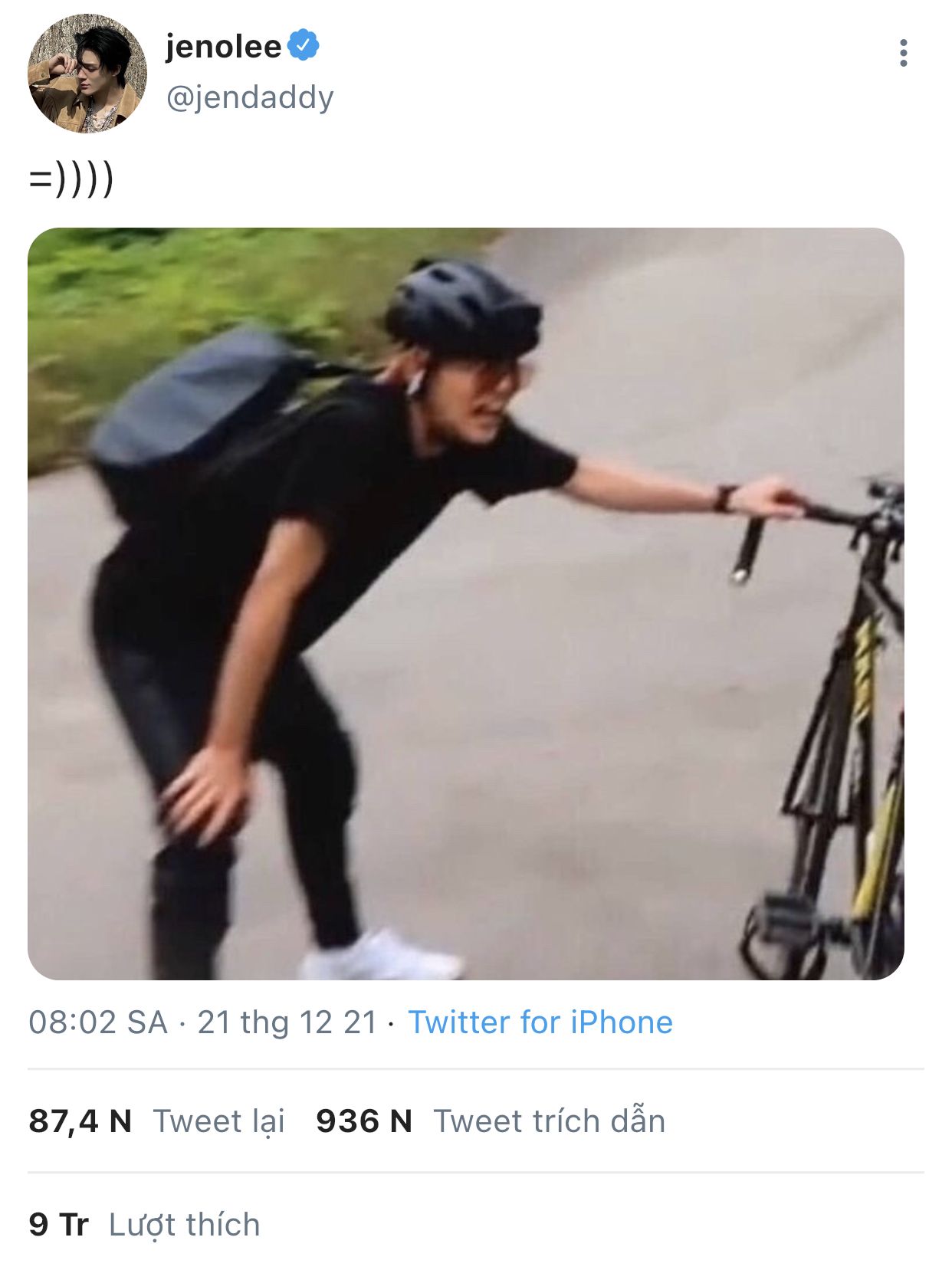
Task: Click the date 21 thg 12 21
Action: [287, 1022]
